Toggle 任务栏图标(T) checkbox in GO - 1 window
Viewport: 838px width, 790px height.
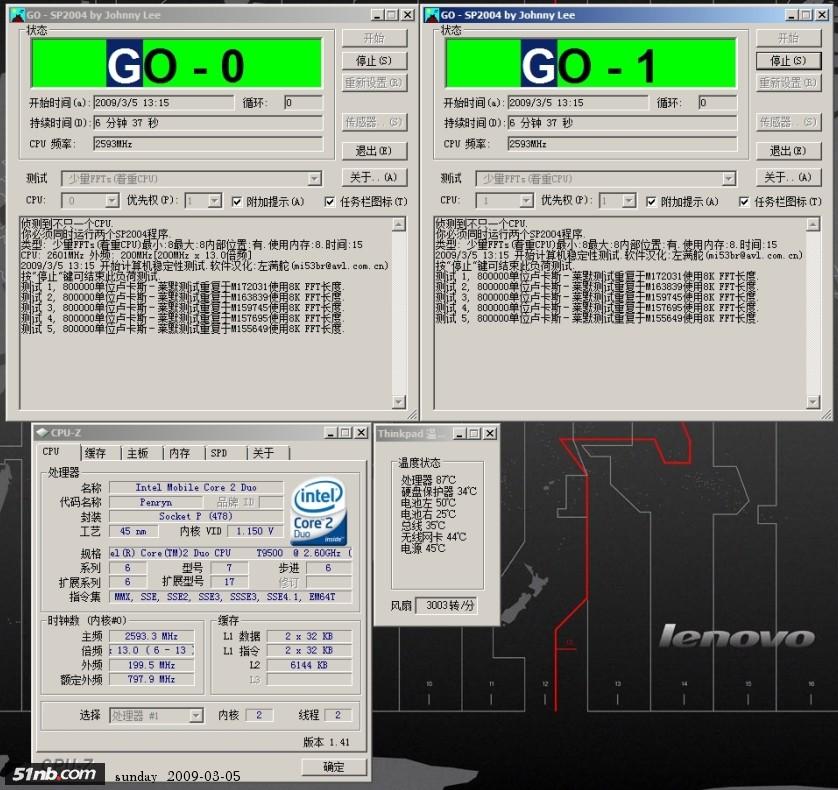[x=744, y=201]
